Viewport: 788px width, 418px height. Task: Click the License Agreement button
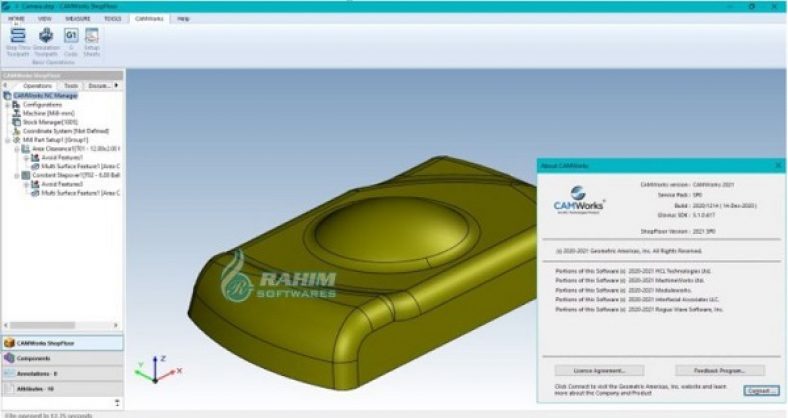[599, 371]
